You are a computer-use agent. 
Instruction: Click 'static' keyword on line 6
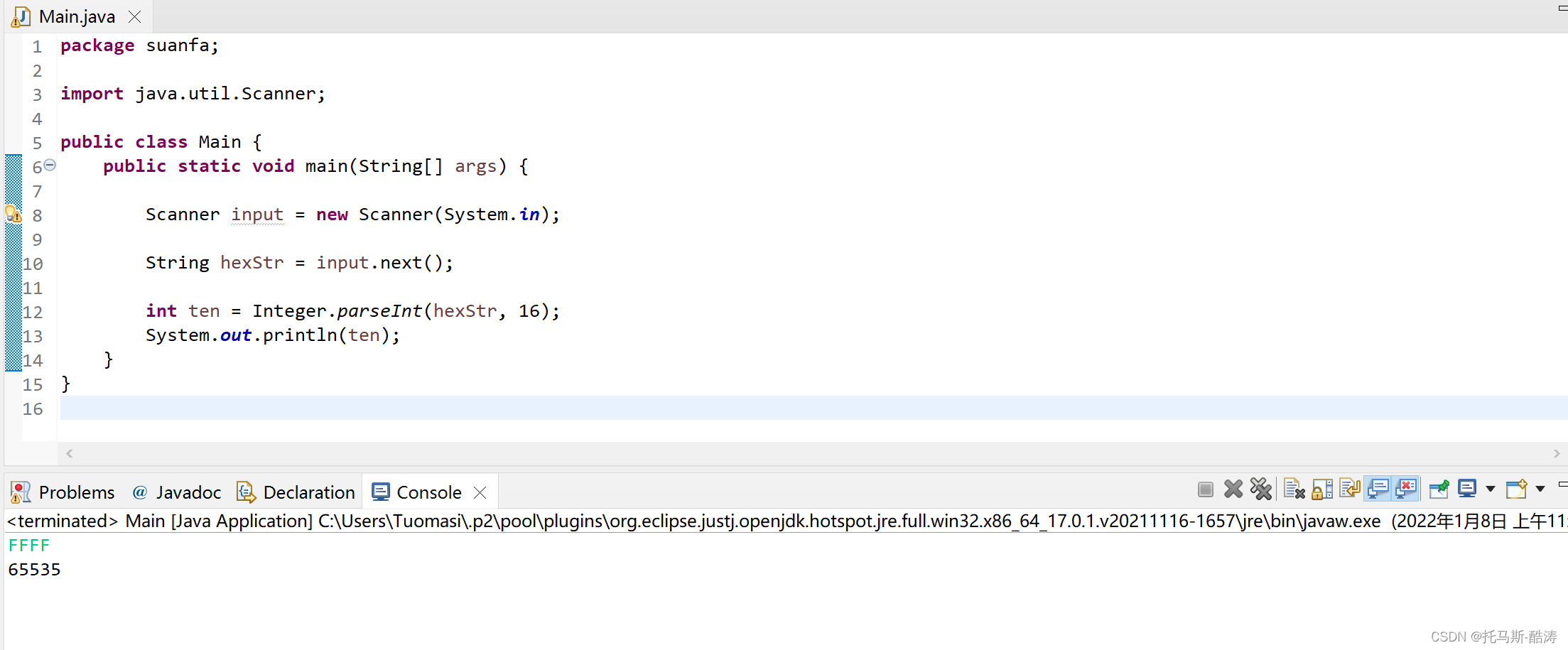(209, 166)
